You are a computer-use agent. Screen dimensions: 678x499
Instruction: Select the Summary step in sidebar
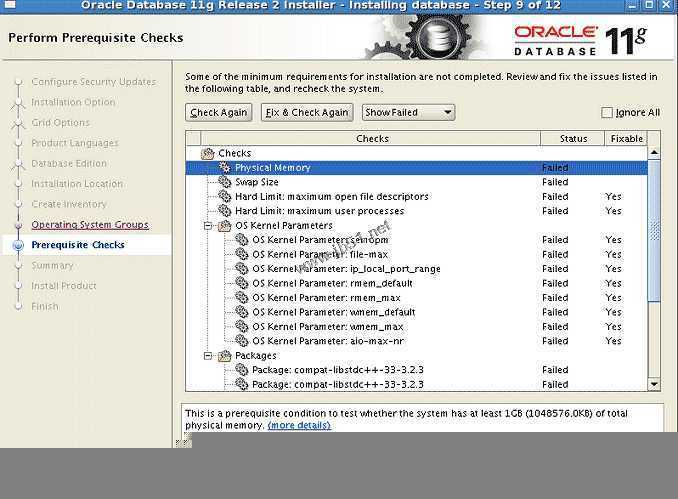52,265
